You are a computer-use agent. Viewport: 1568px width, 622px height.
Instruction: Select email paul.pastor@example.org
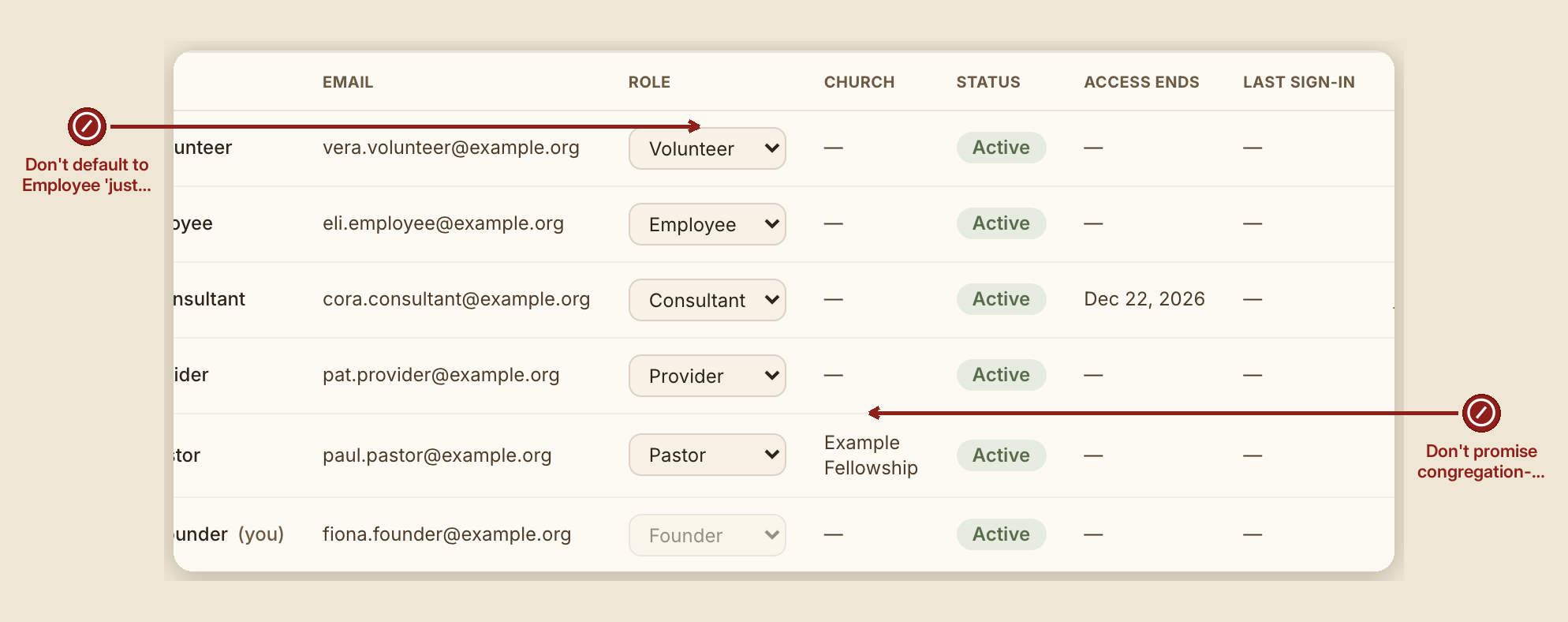[x=437, y=455]
